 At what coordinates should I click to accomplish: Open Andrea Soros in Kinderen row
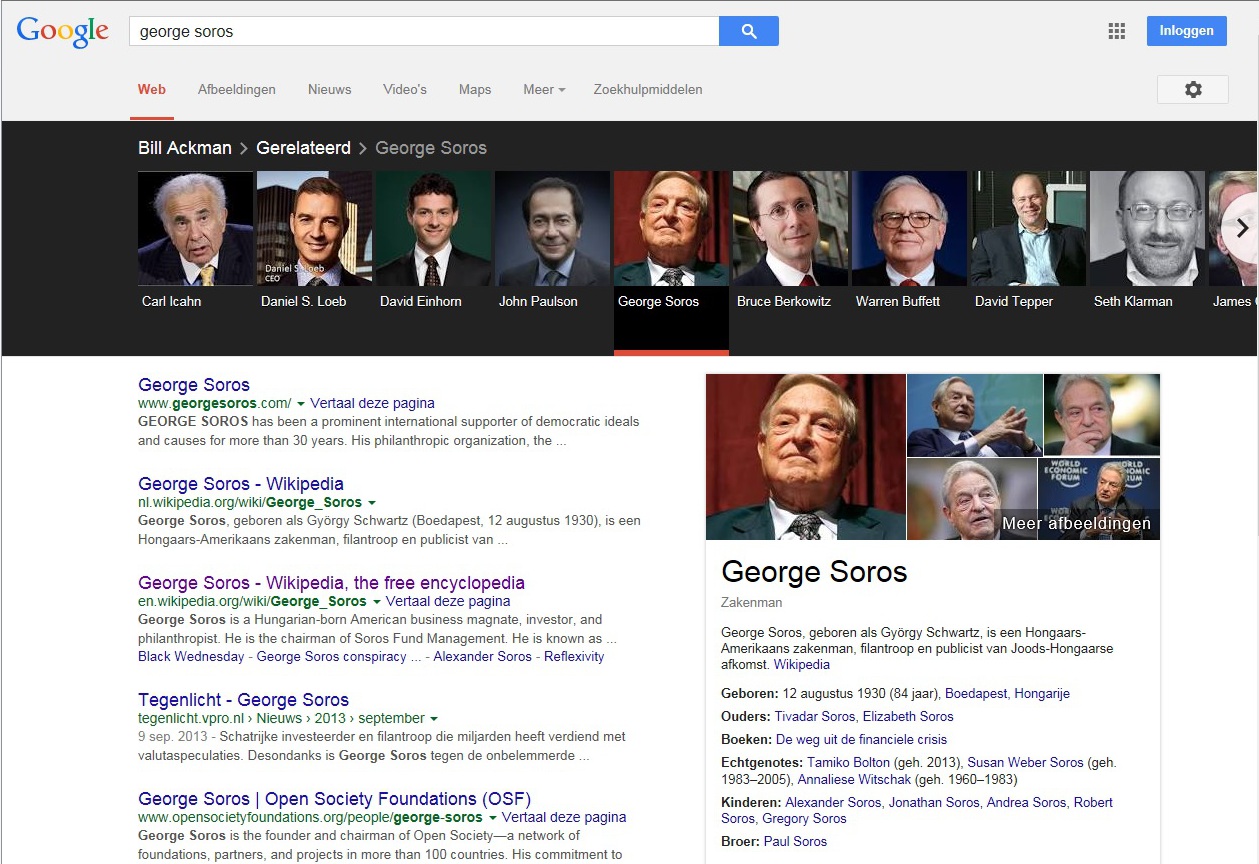[1027, 802]
